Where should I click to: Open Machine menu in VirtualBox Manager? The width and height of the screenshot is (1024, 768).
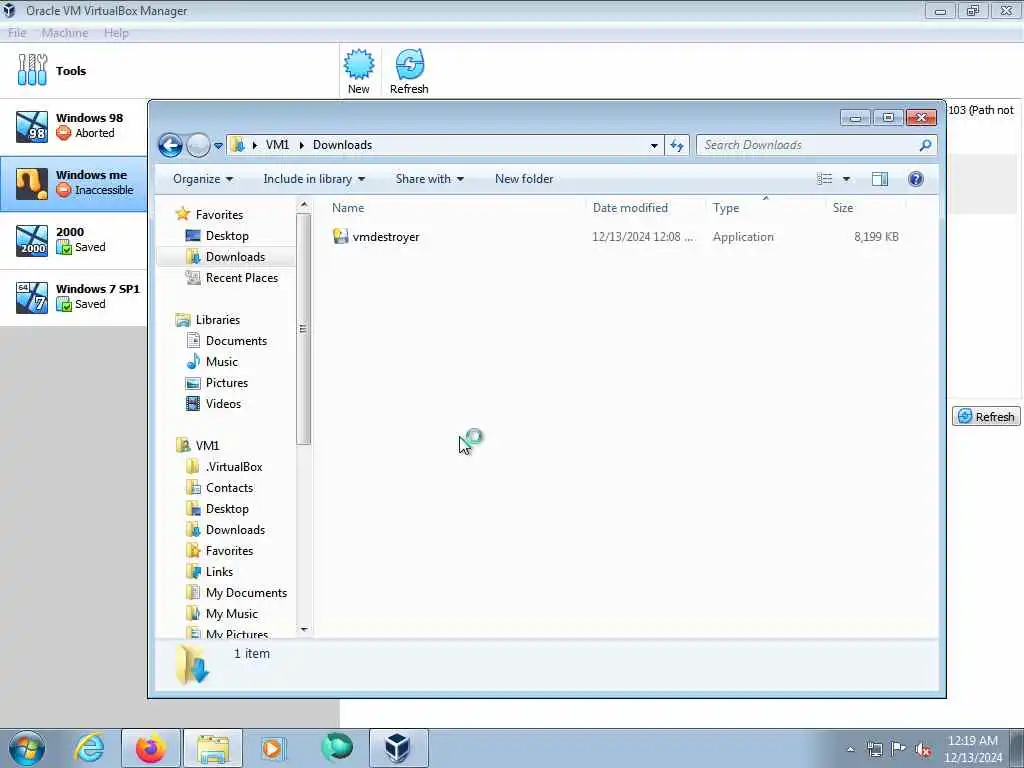pyautogui.click(x=65, y=33)
